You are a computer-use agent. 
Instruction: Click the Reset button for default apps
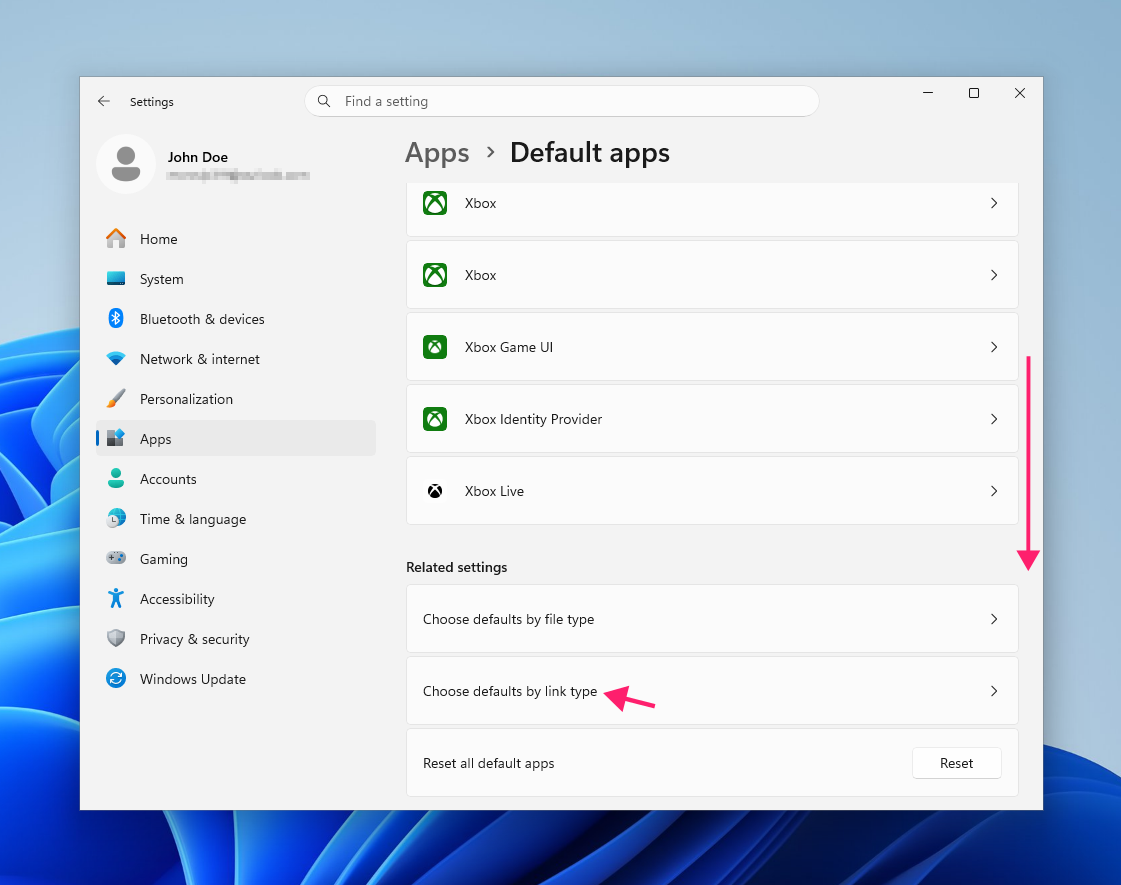(957, 763)
